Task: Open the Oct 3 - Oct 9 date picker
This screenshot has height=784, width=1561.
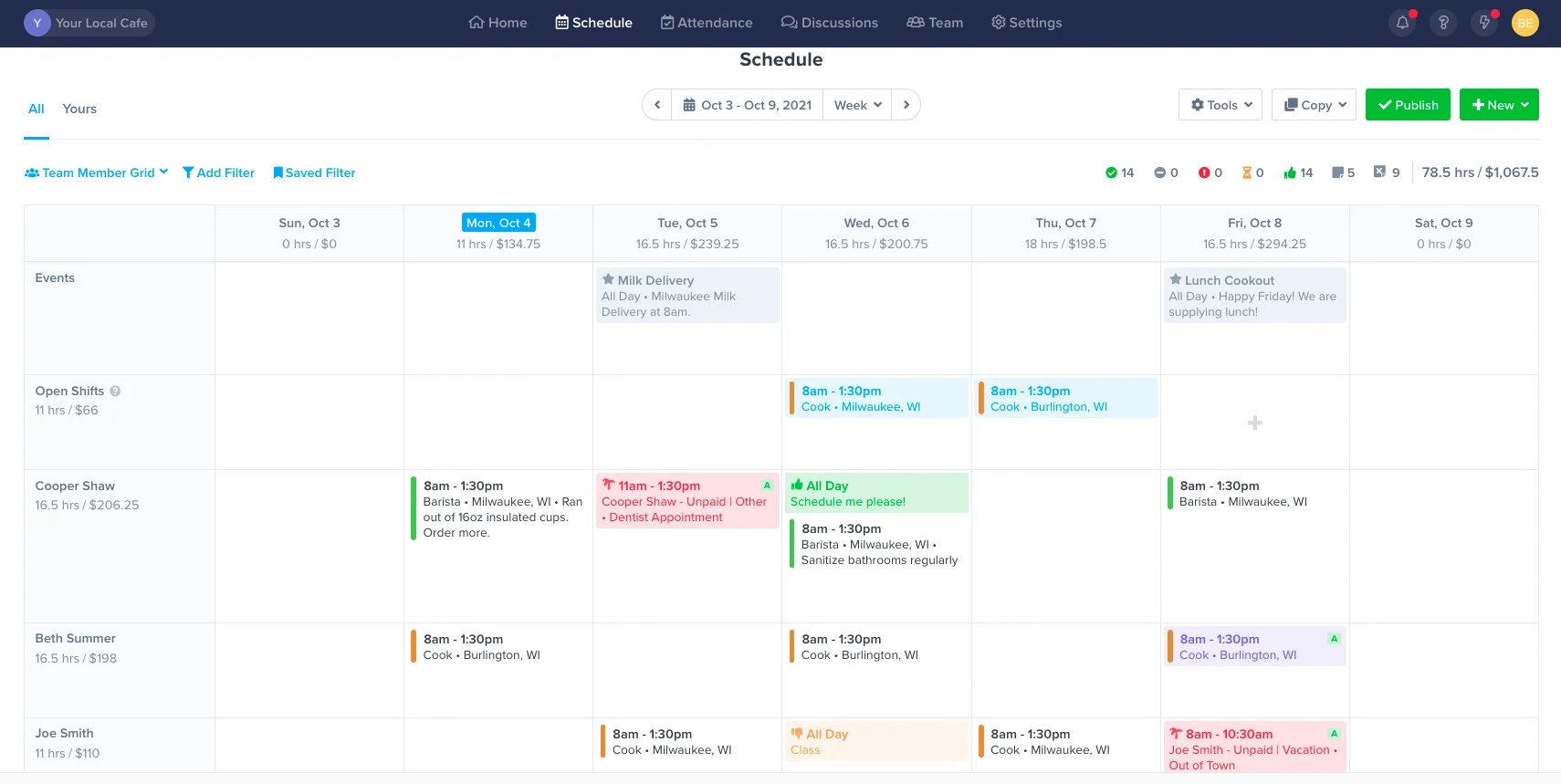Action: point(747,105)
